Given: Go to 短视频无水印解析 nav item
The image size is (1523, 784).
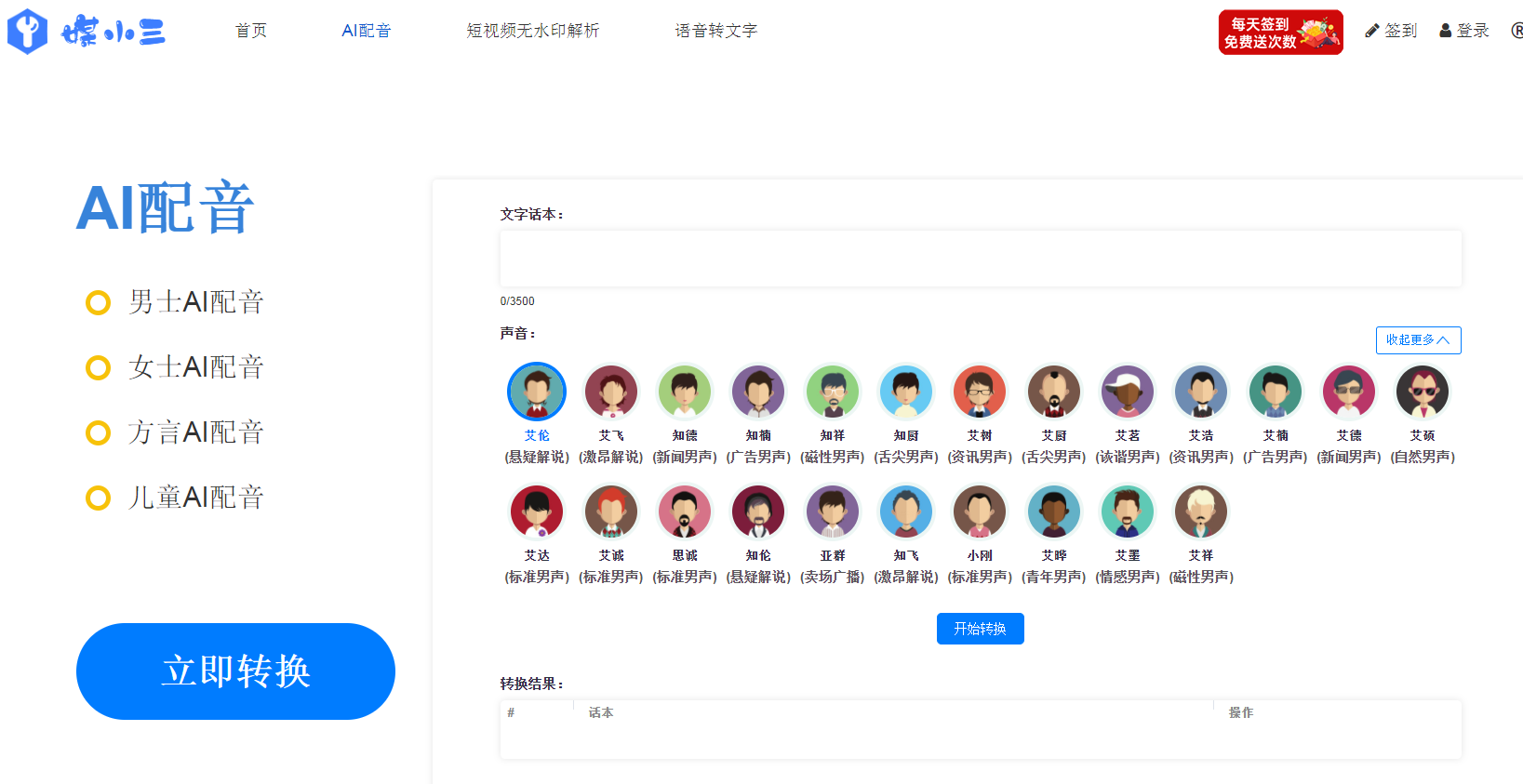Looking at the screenshot, I should tap(533, 31).
